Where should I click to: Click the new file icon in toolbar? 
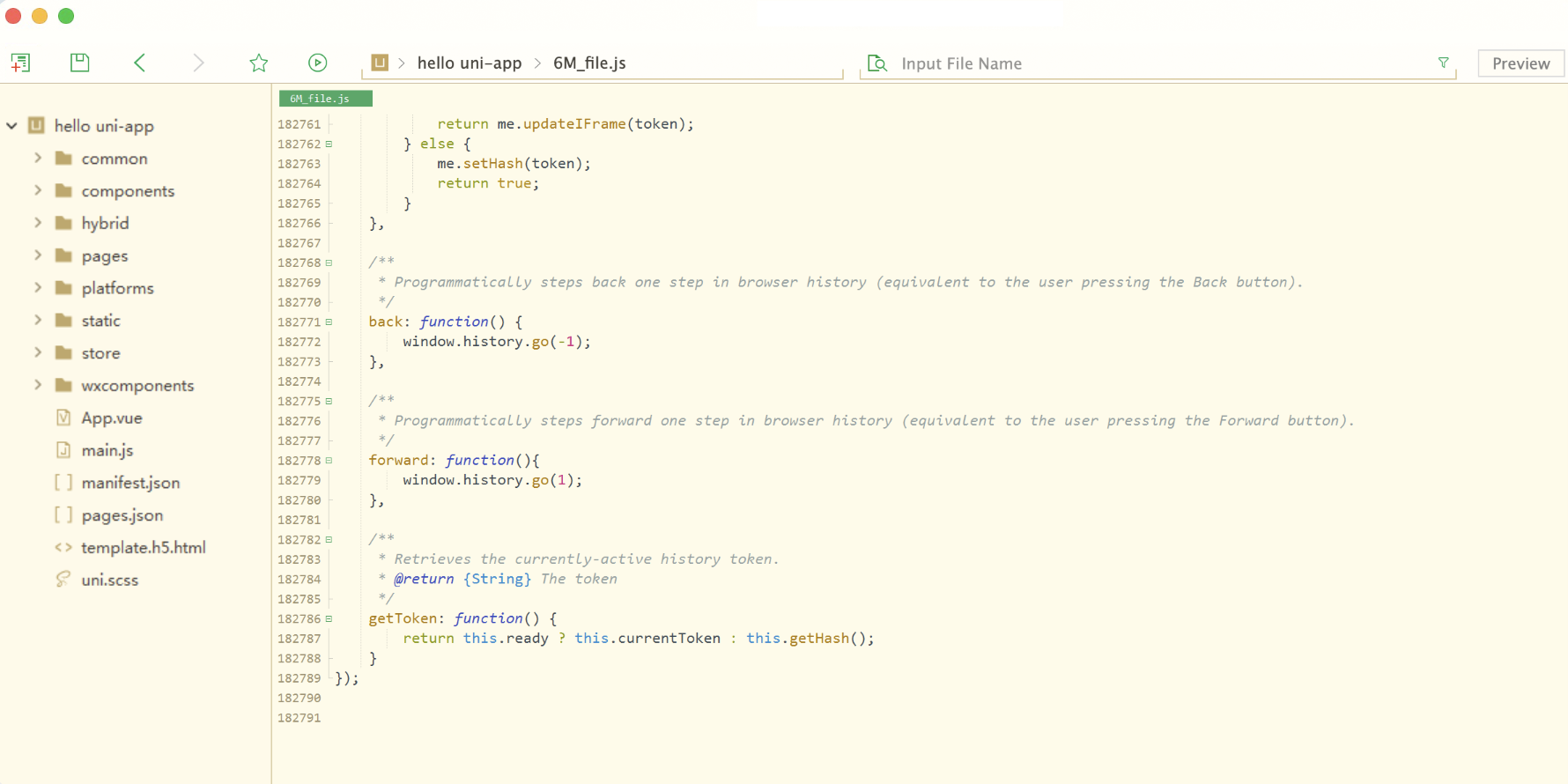(20, 63)
